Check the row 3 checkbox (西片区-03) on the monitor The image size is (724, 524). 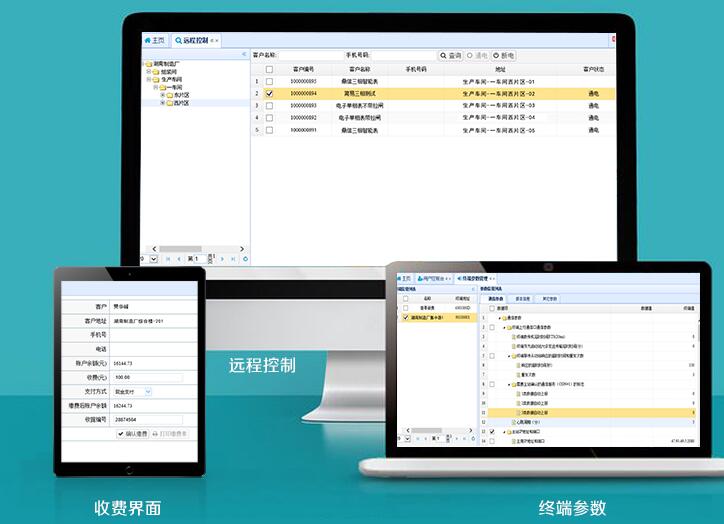pyautogui.click(x=269, y=106)
